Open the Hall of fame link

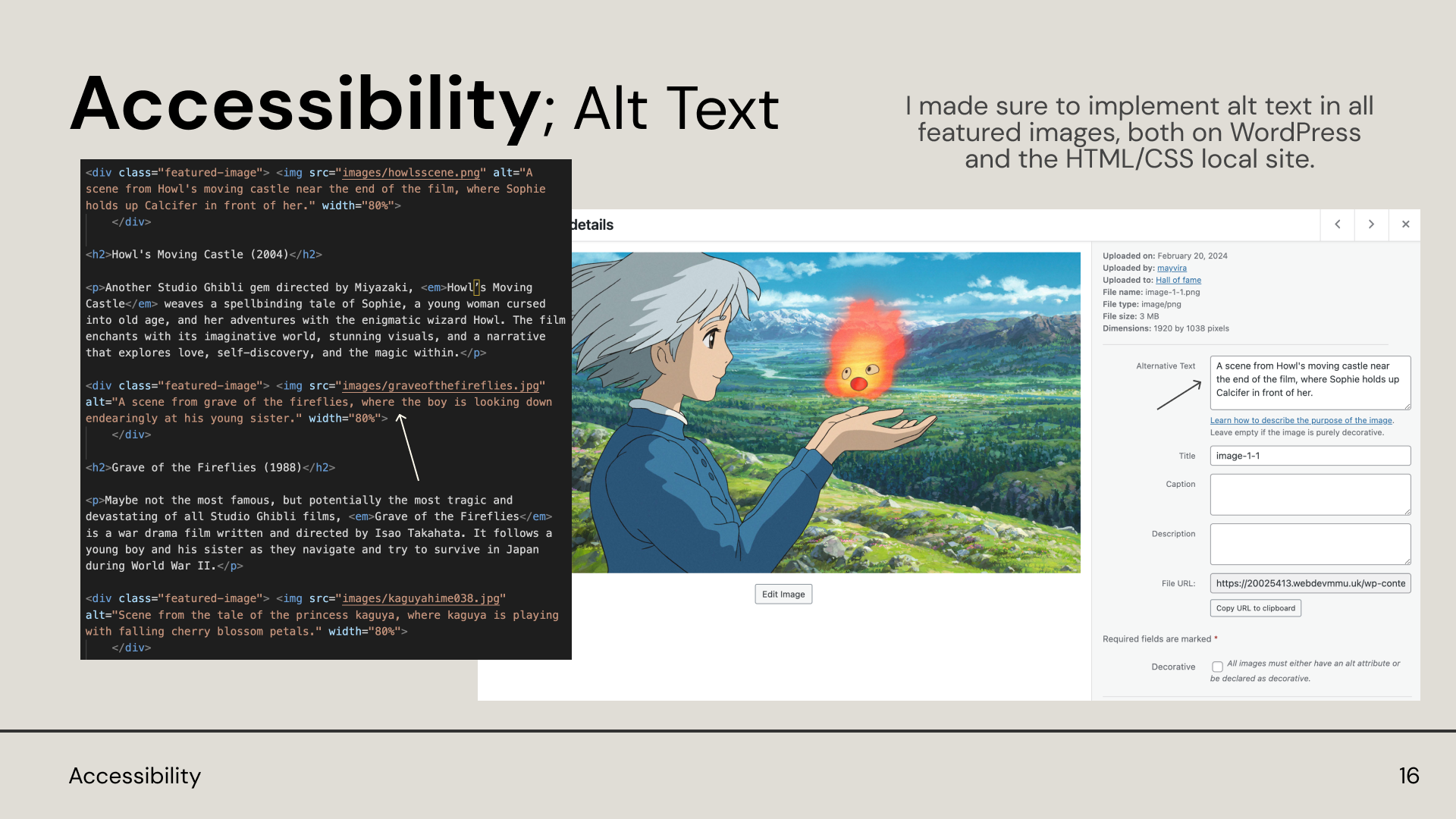click(1178, 281)
